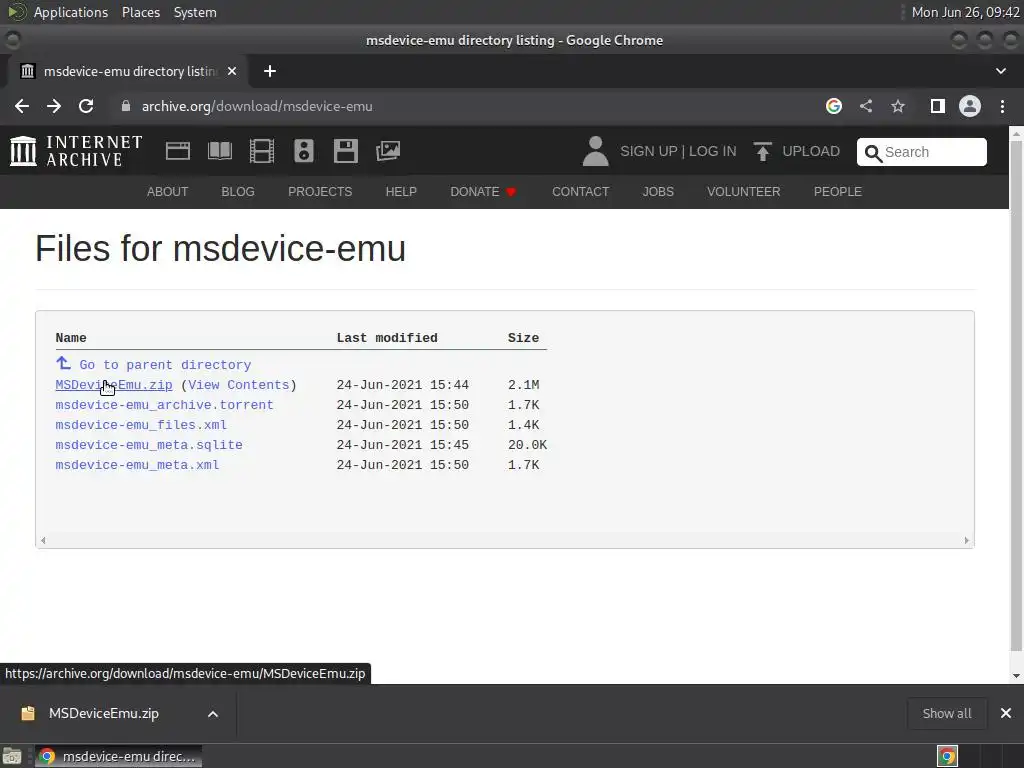Viewport: 1024px width, 768px height.
Task: Open the Applications menu
Action: (71, 12)
